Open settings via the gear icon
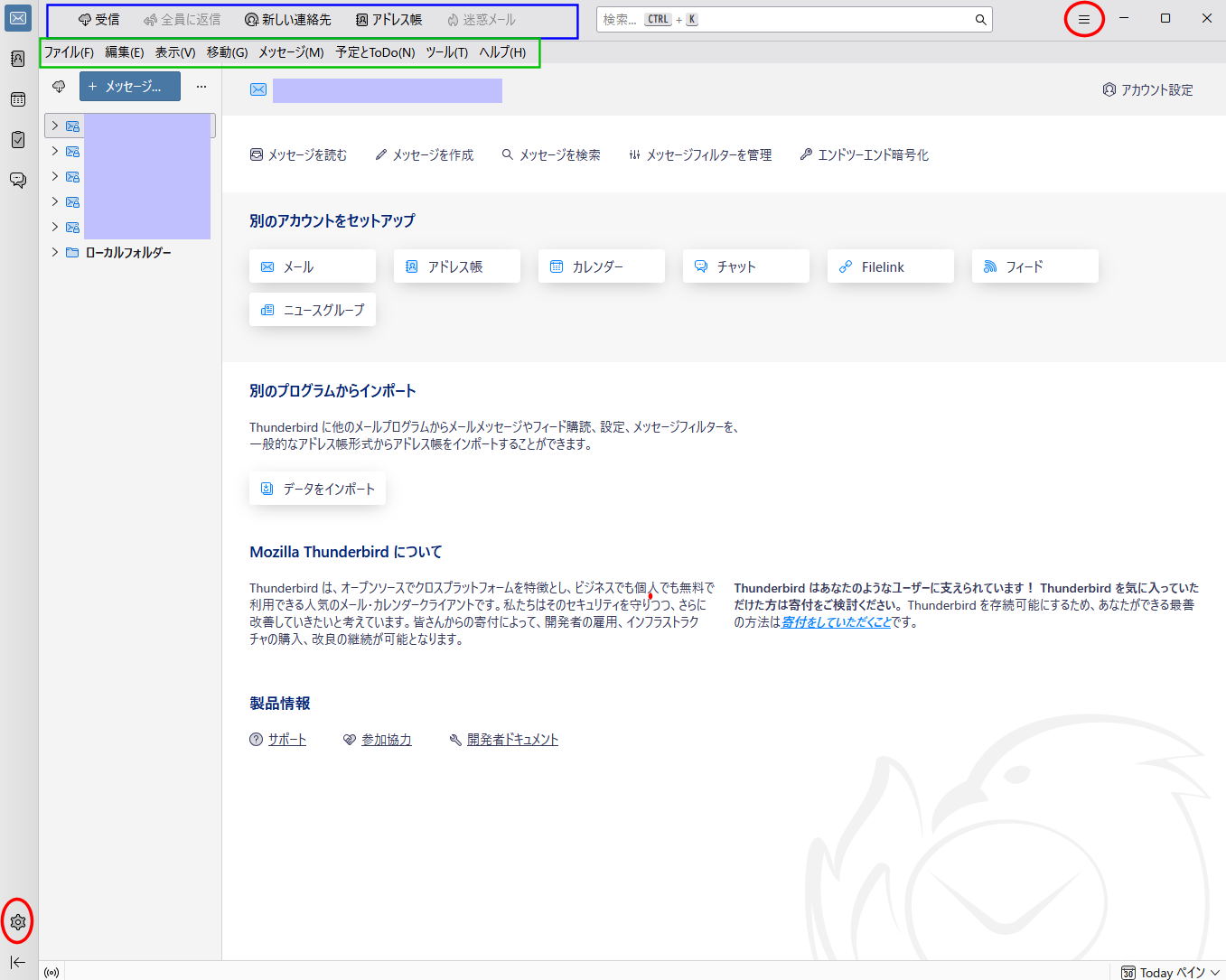The image size is (1226, 980). click(18, 922)
